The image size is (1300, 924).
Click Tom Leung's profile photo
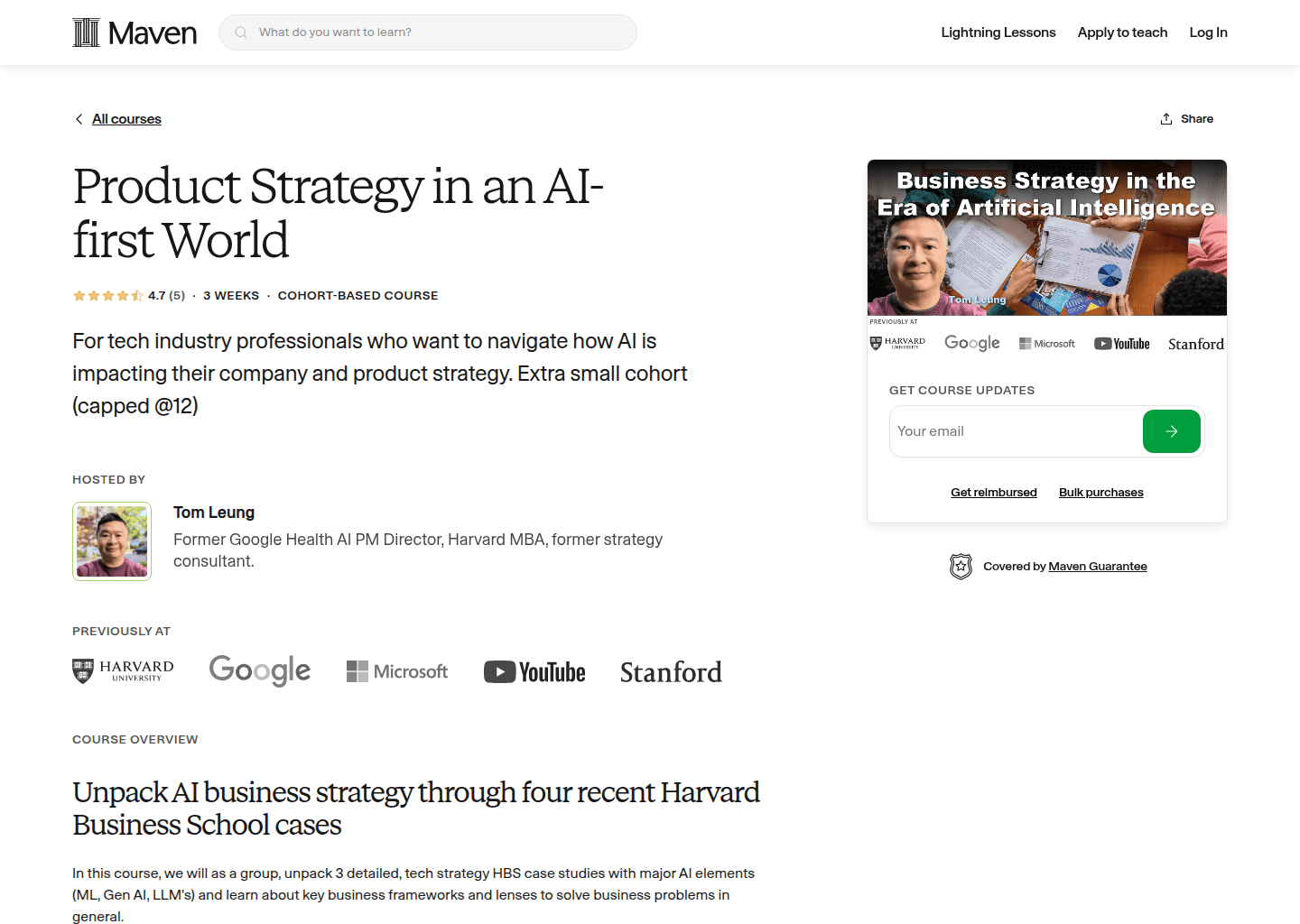click(111, 541)
